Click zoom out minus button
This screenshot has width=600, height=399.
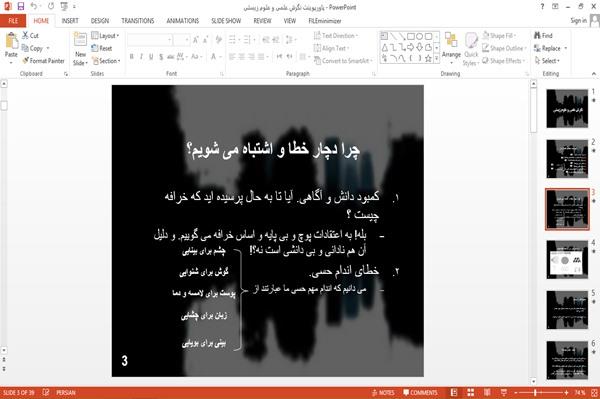515,392
